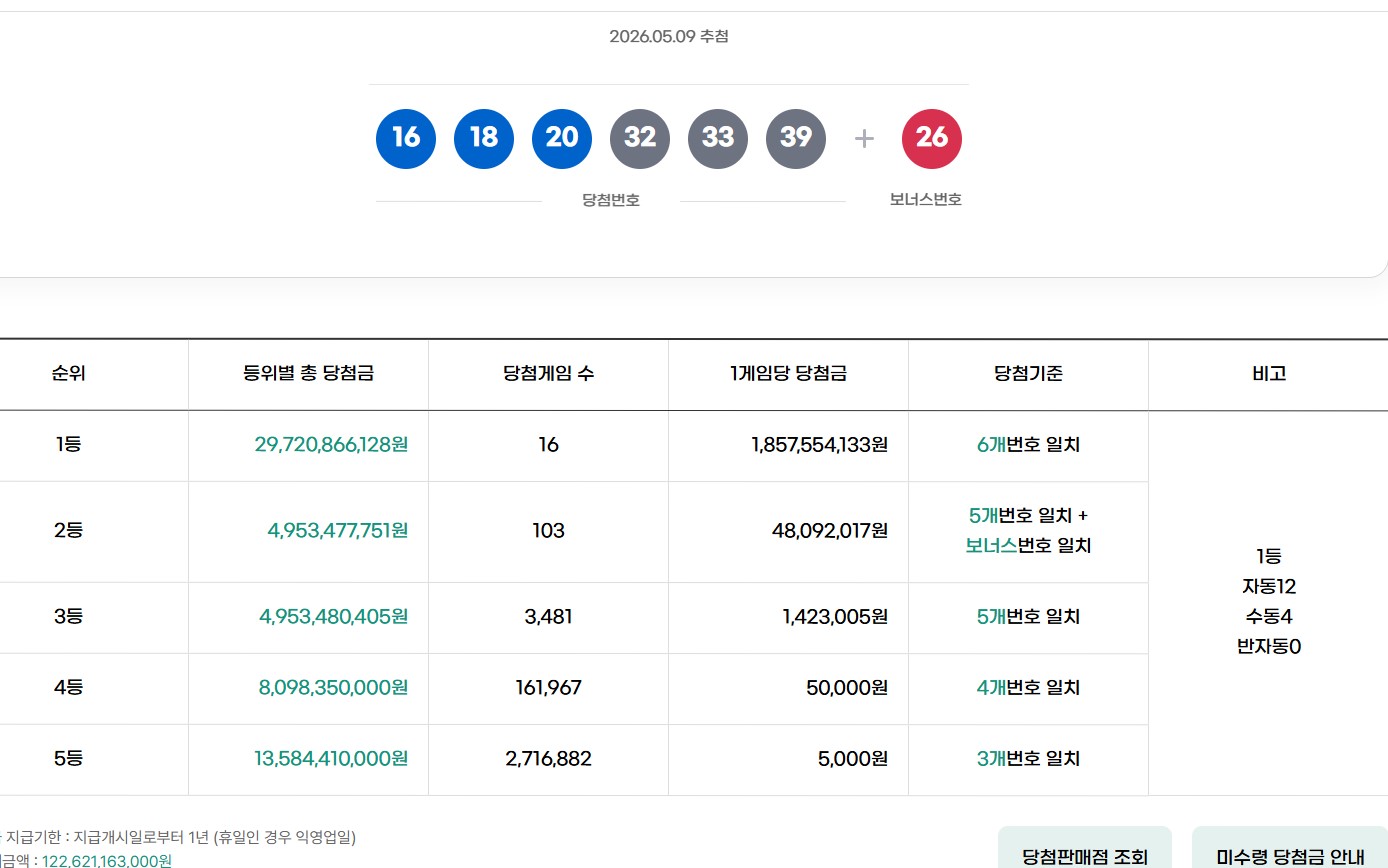The height and width of the screenshot is (868, 1388).
Task: Click per-game prize 48,092,017원
Action: pyautogui.click(x=830, y=531)
